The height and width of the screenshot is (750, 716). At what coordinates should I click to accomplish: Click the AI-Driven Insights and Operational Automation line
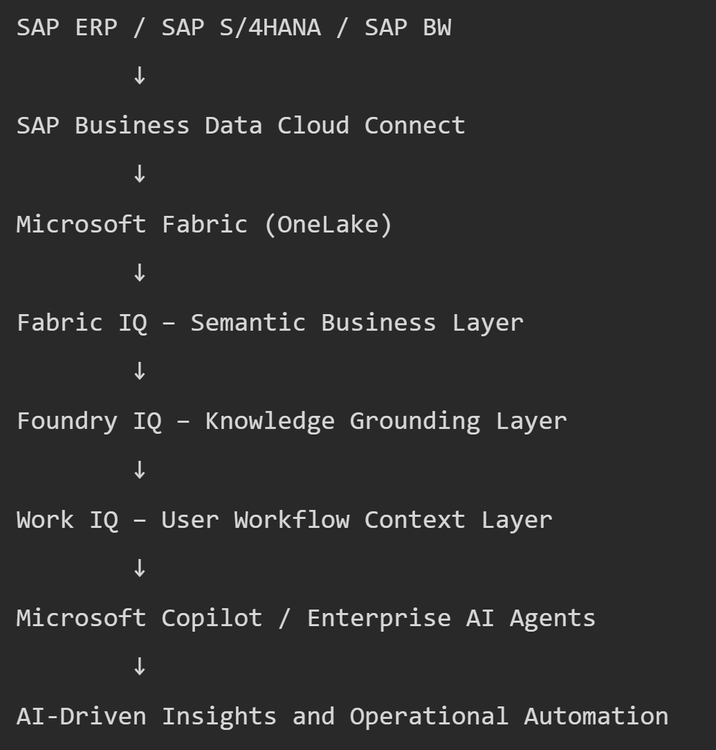point(342,716)
